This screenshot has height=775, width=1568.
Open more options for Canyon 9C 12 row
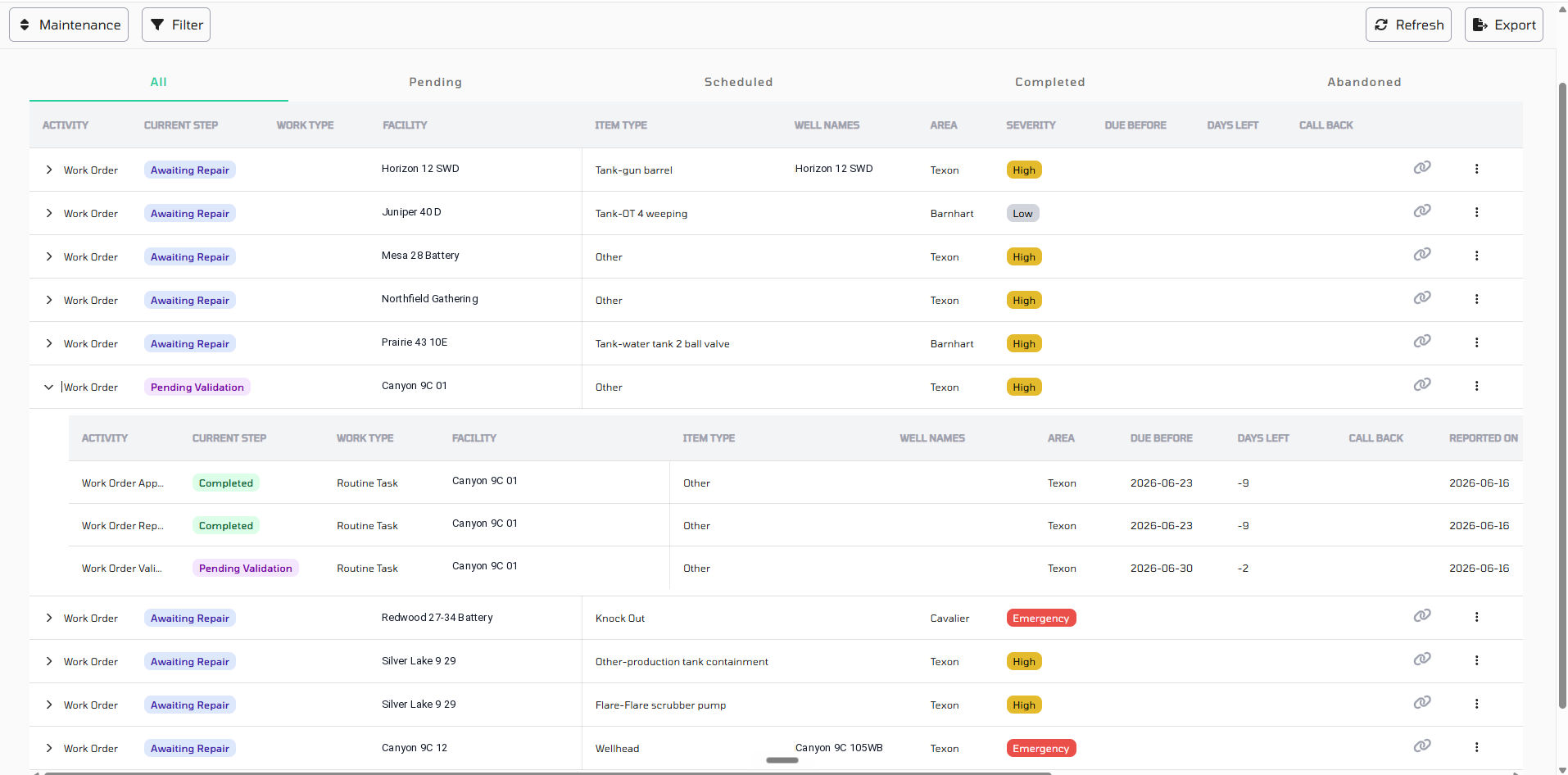(1477, 747)
